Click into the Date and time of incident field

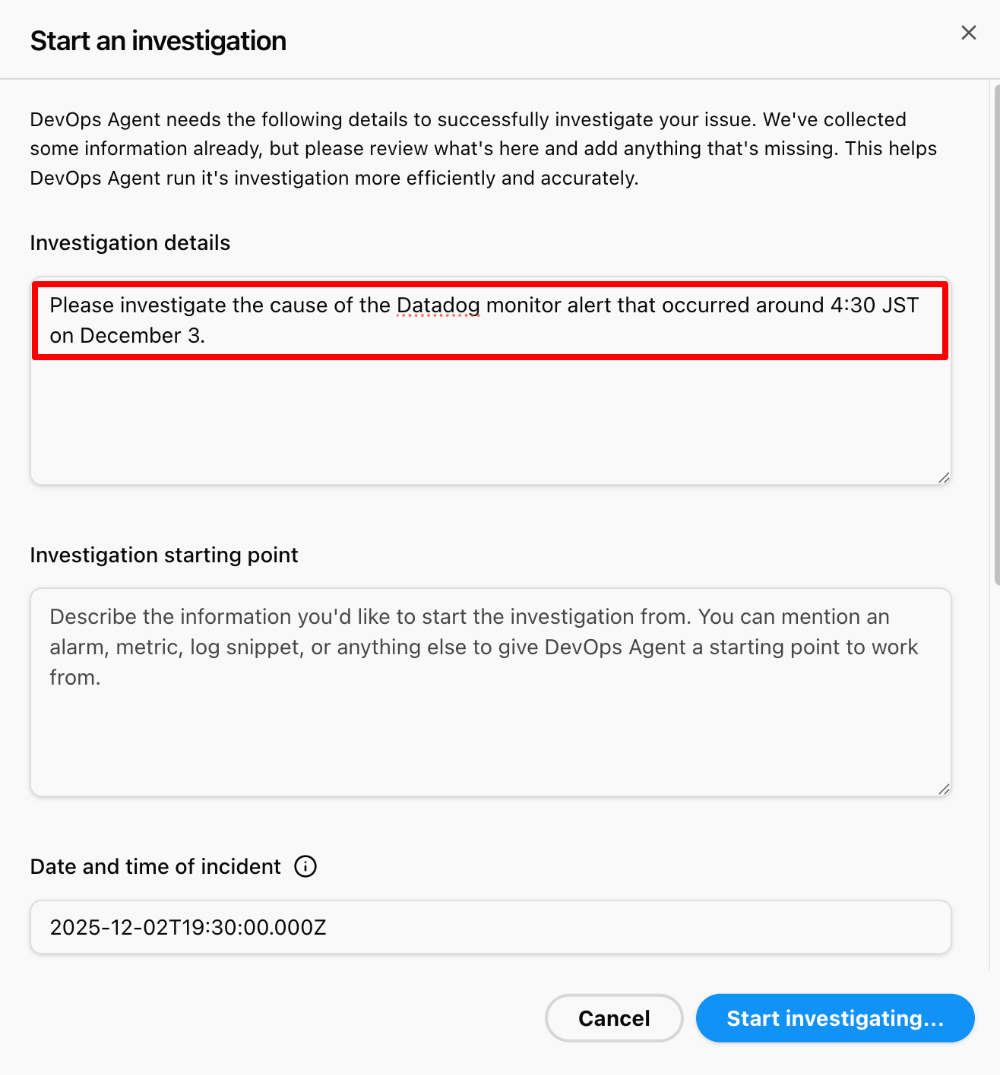(x=490, y=927)
